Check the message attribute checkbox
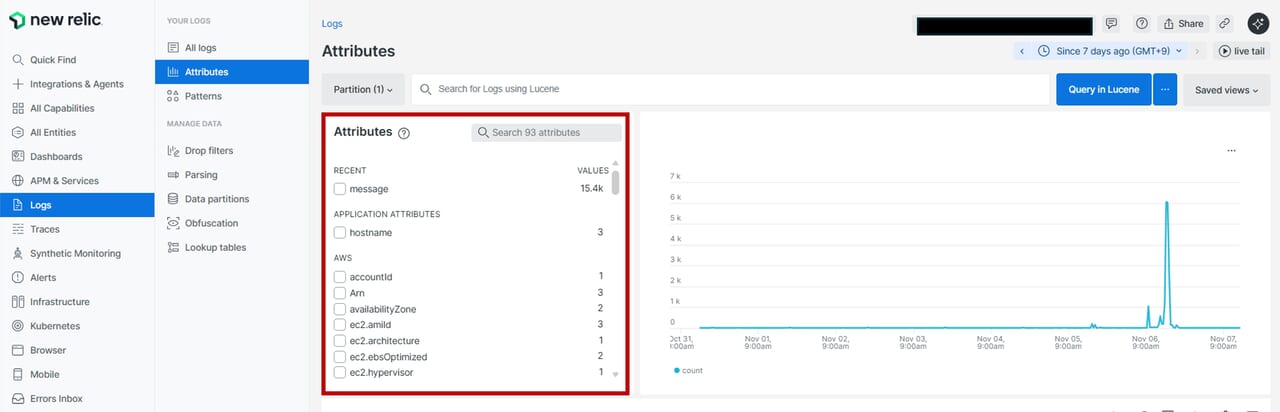 click(340, 189)
